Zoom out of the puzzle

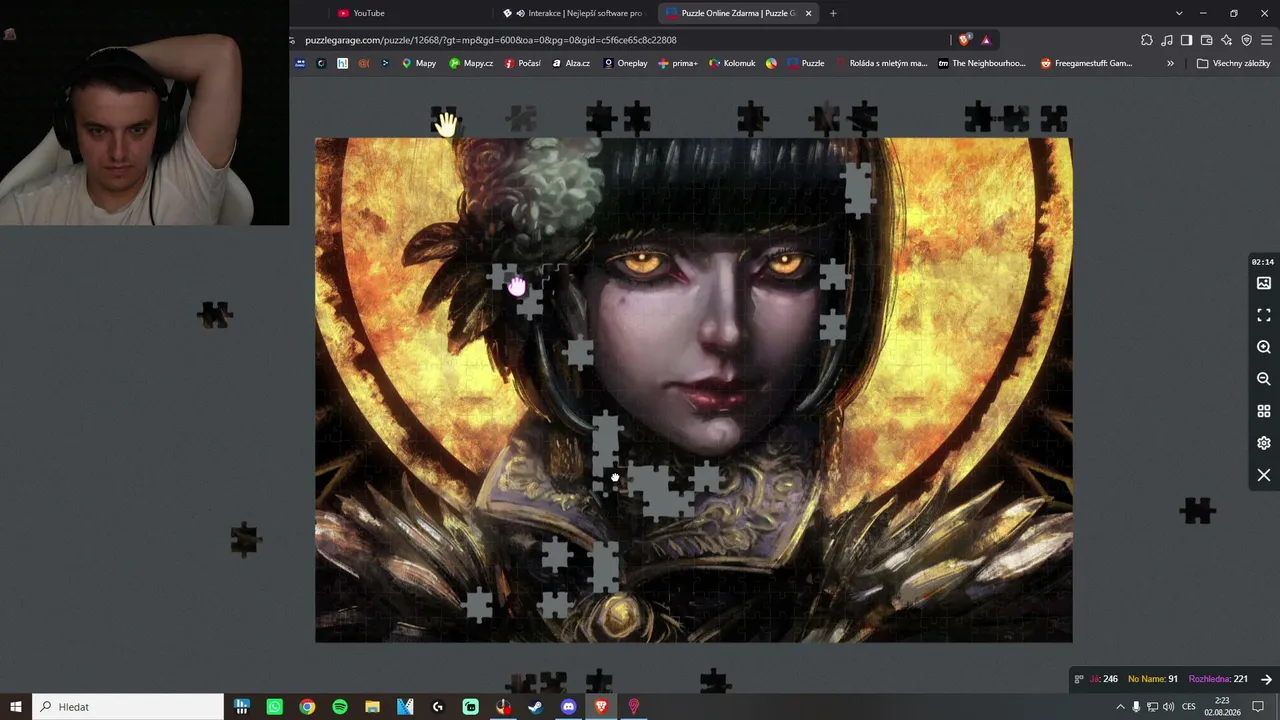click(x=1264, y=379)
